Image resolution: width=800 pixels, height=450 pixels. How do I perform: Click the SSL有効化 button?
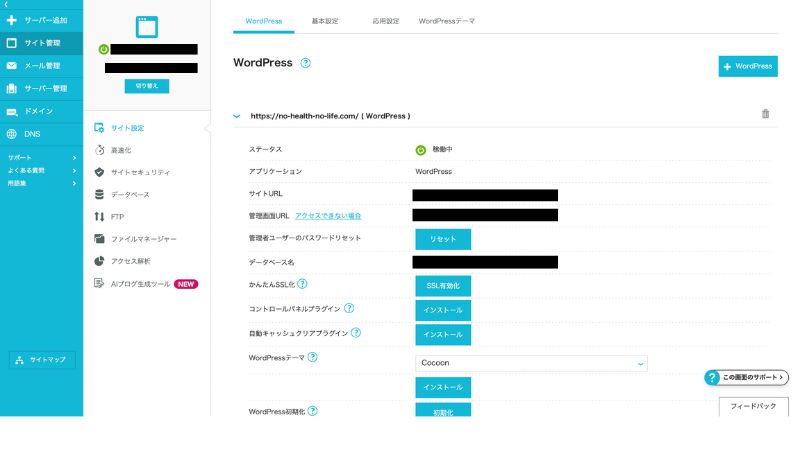tap(443, 286)
